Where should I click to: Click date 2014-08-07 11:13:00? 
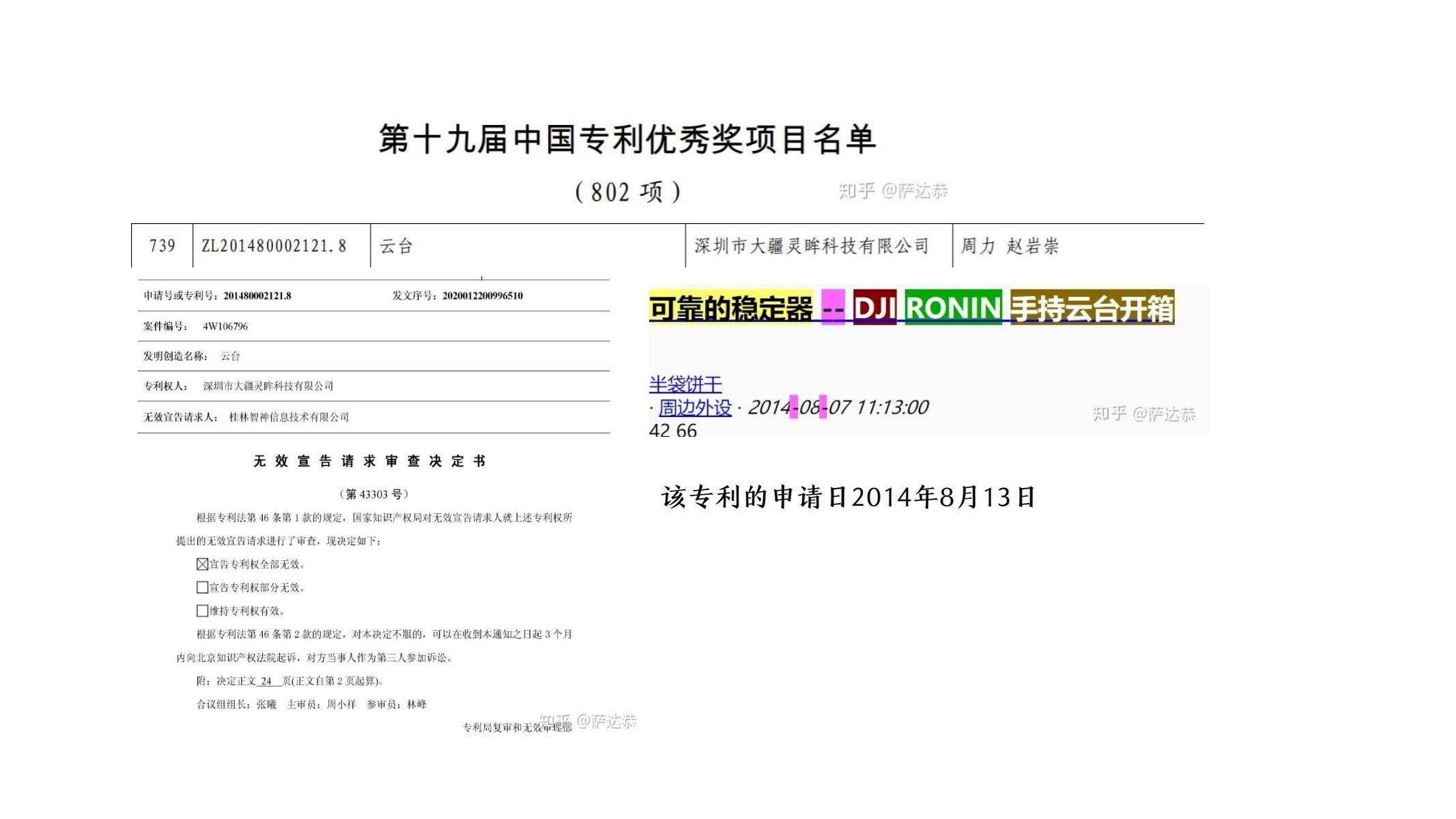click(x=838, y=407)
